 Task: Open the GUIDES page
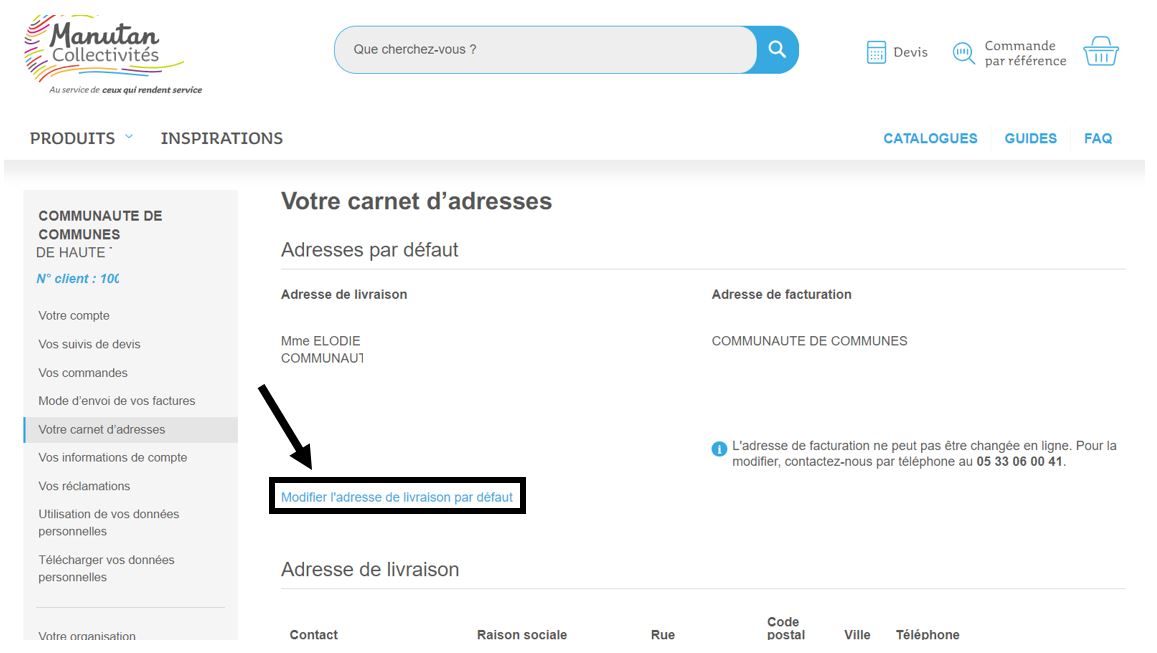1030,139
